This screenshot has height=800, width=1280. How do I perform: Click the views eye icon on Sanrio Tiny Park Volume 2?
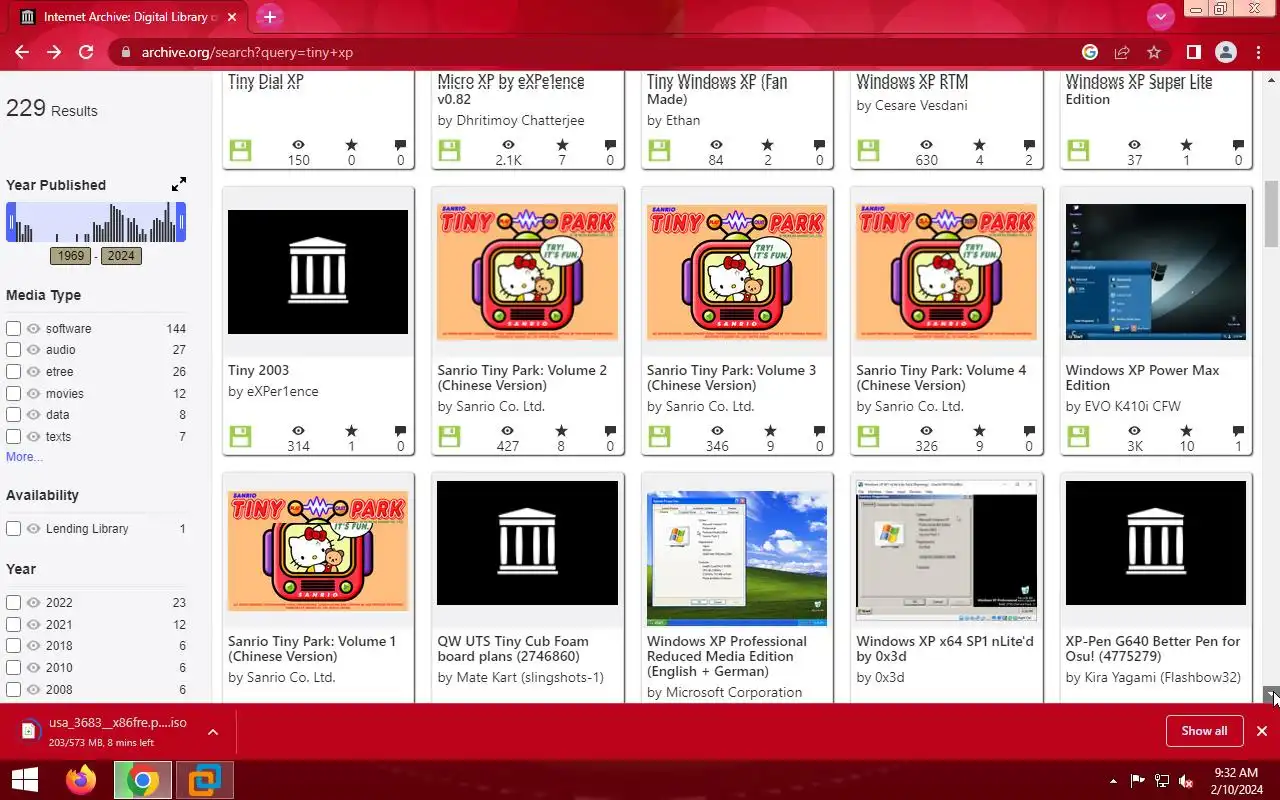(508, 431)
